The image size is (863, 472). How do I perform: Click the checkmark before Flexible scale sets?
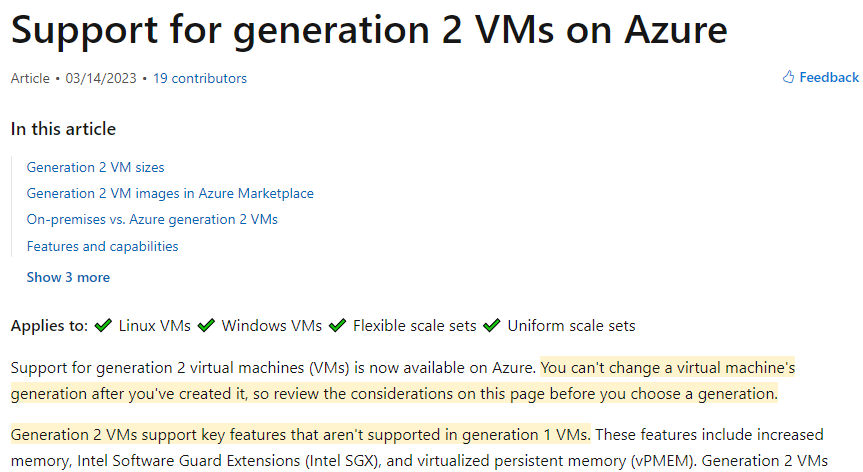337,326
